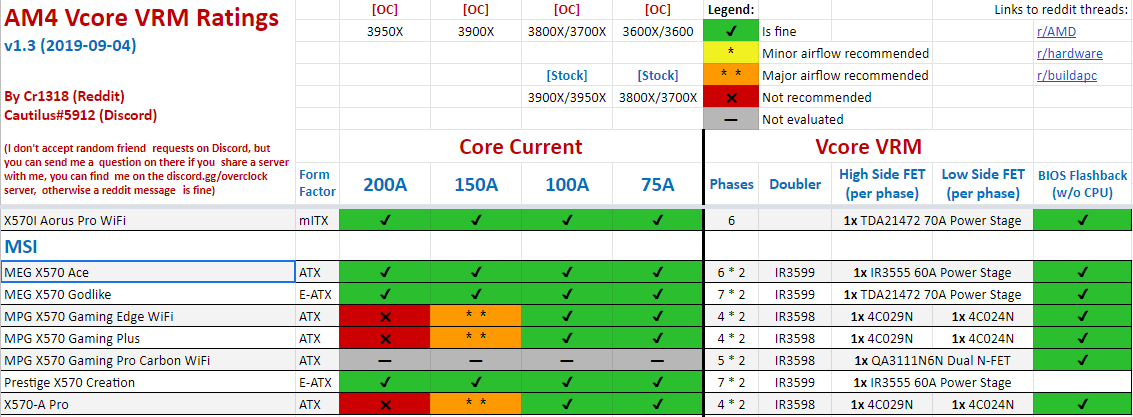This screenshot has width=1133, height=417.
Task: Select the 'MEG X570 Ace' cell
Action: (x=147, y=272)
